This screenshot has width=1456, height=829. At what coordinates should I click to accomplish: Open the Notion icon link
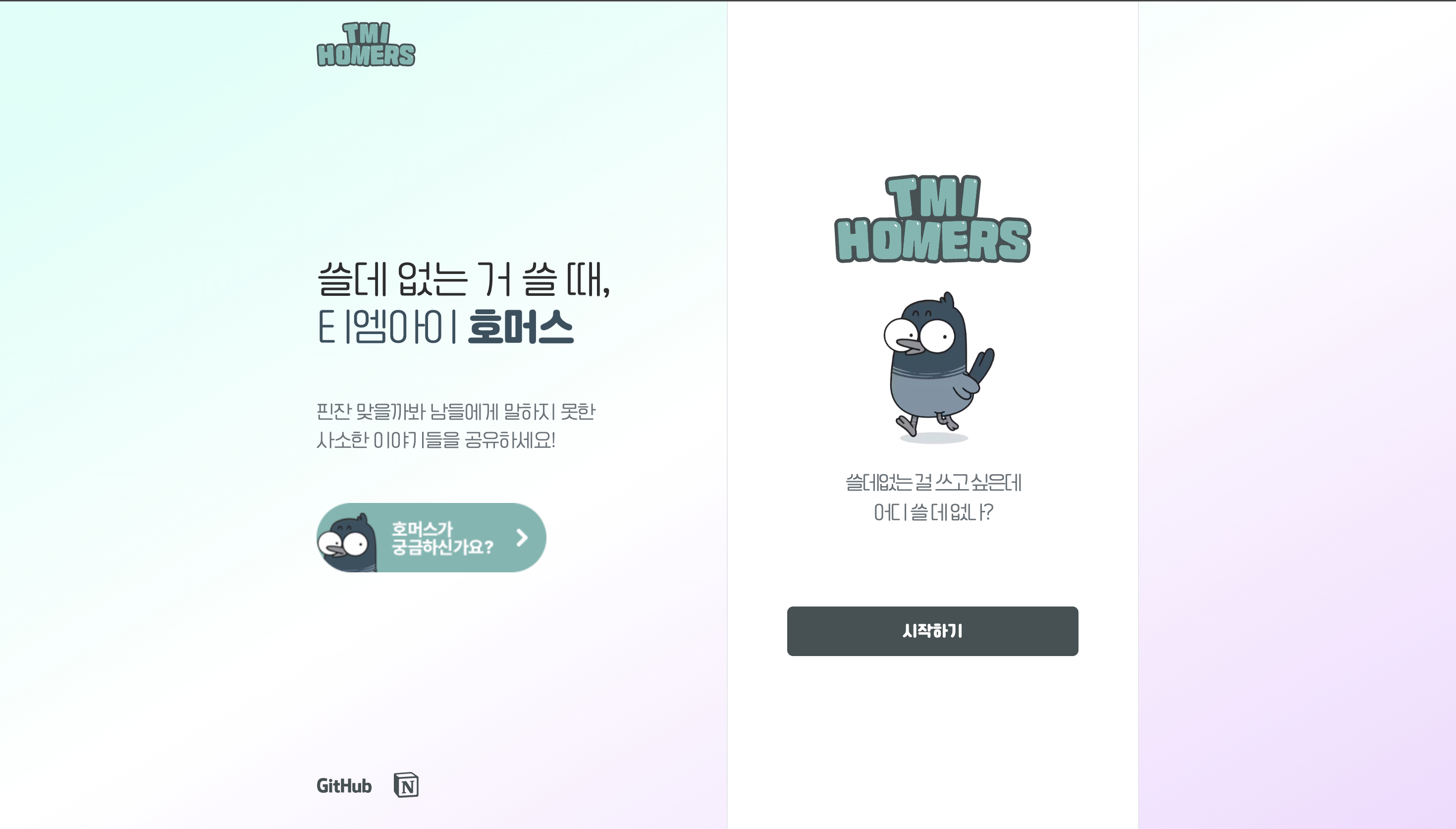pos(406,785)
